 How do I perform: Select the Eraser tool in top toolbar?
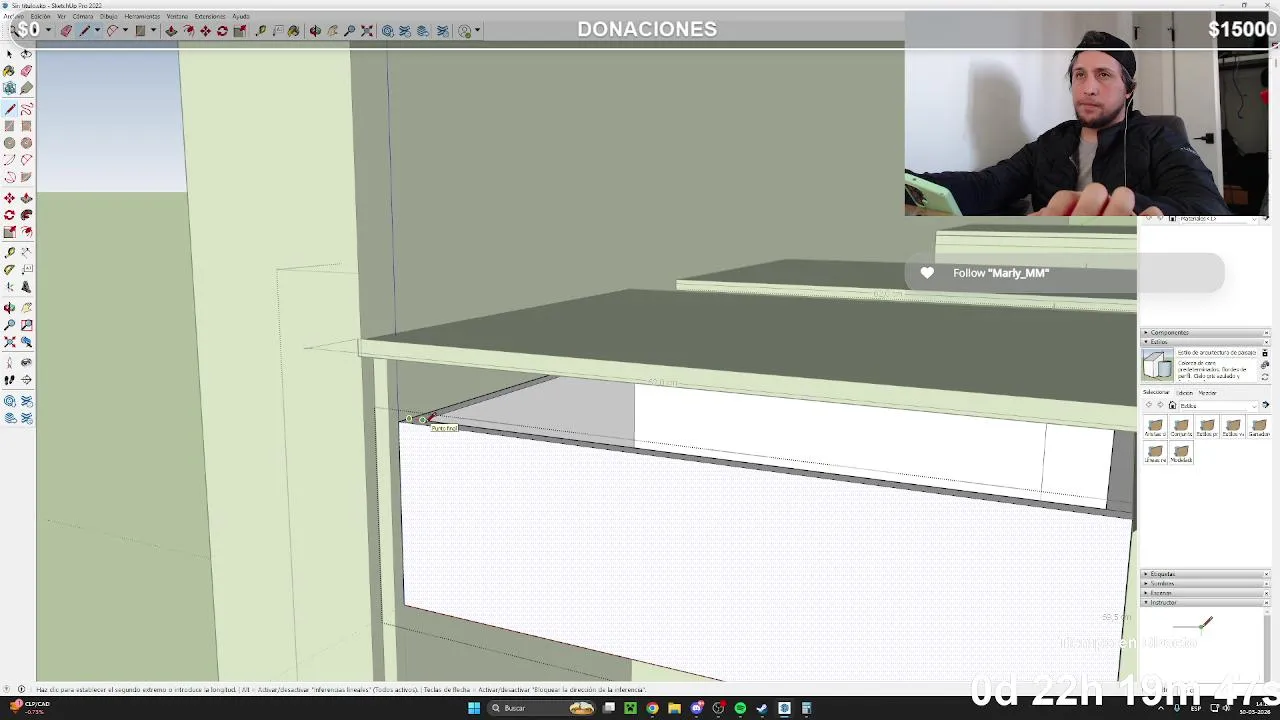(66, 31)
